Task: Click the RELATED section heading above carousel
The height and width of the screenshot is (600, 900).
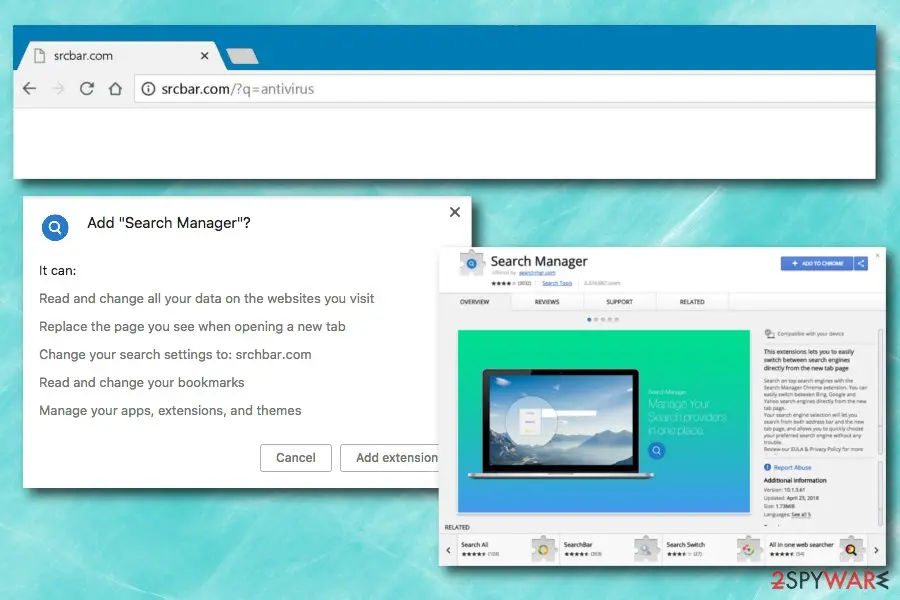Action: [x=457, y=527]
